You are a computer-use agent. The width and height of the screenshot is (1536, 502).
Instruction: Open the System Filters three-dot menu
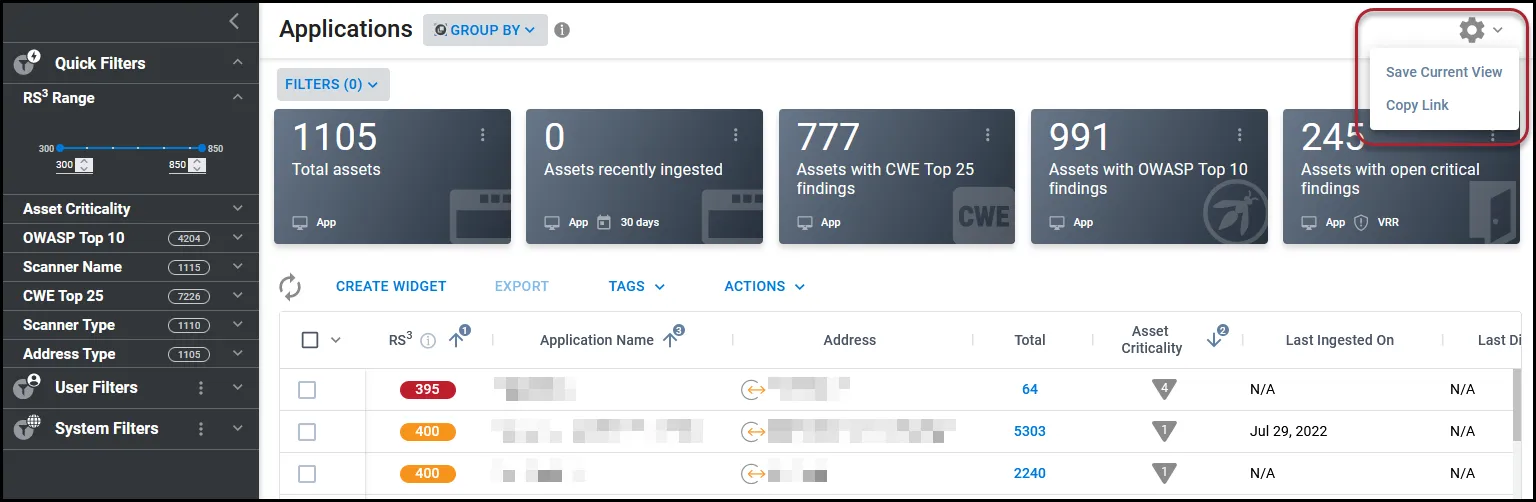coord(201,429)
